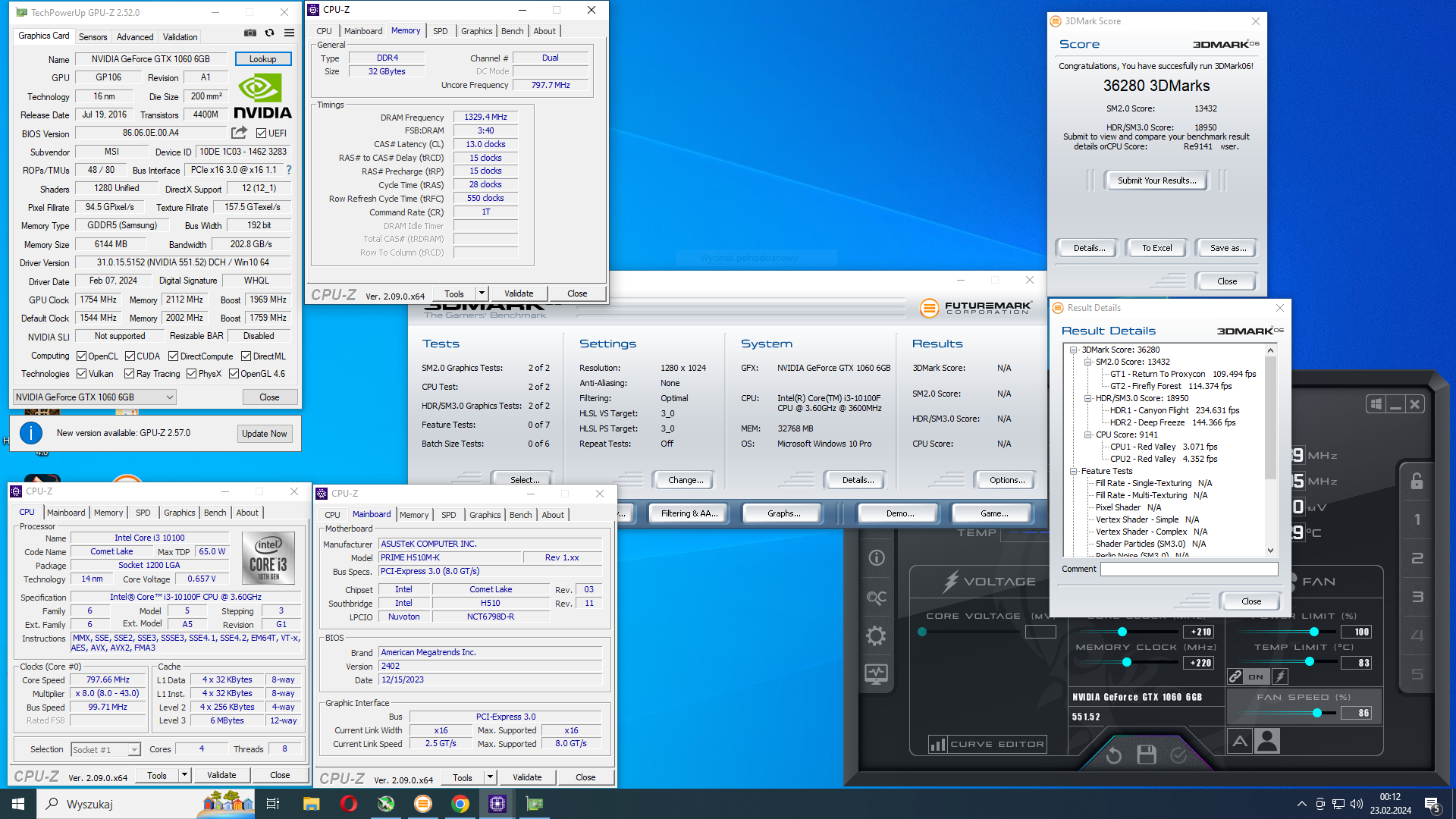
Task: Toggle the Ray Tracing checkbox
Action: point(129,374)
